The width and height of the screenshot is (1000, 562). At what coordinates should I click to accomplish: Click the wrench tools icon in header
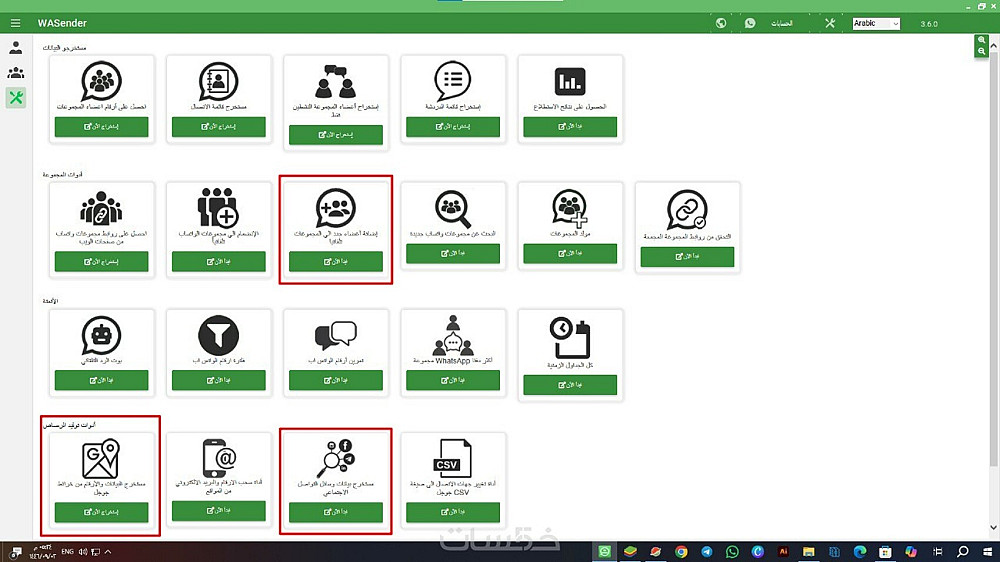(829, 23)
